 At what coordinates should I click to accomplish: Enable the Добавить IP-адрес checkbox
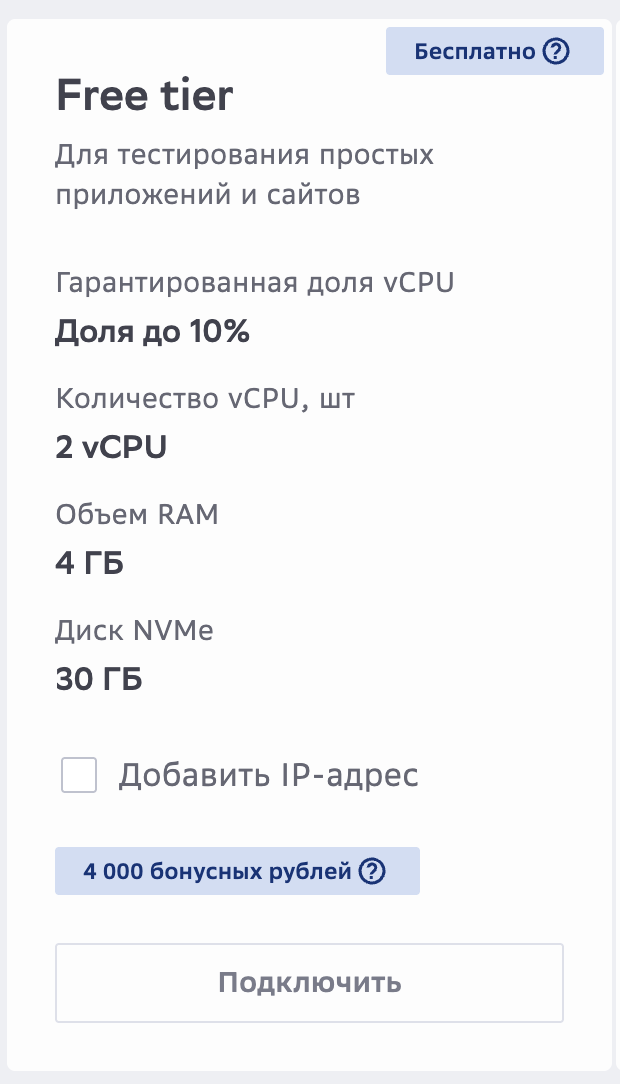[78, 774]
